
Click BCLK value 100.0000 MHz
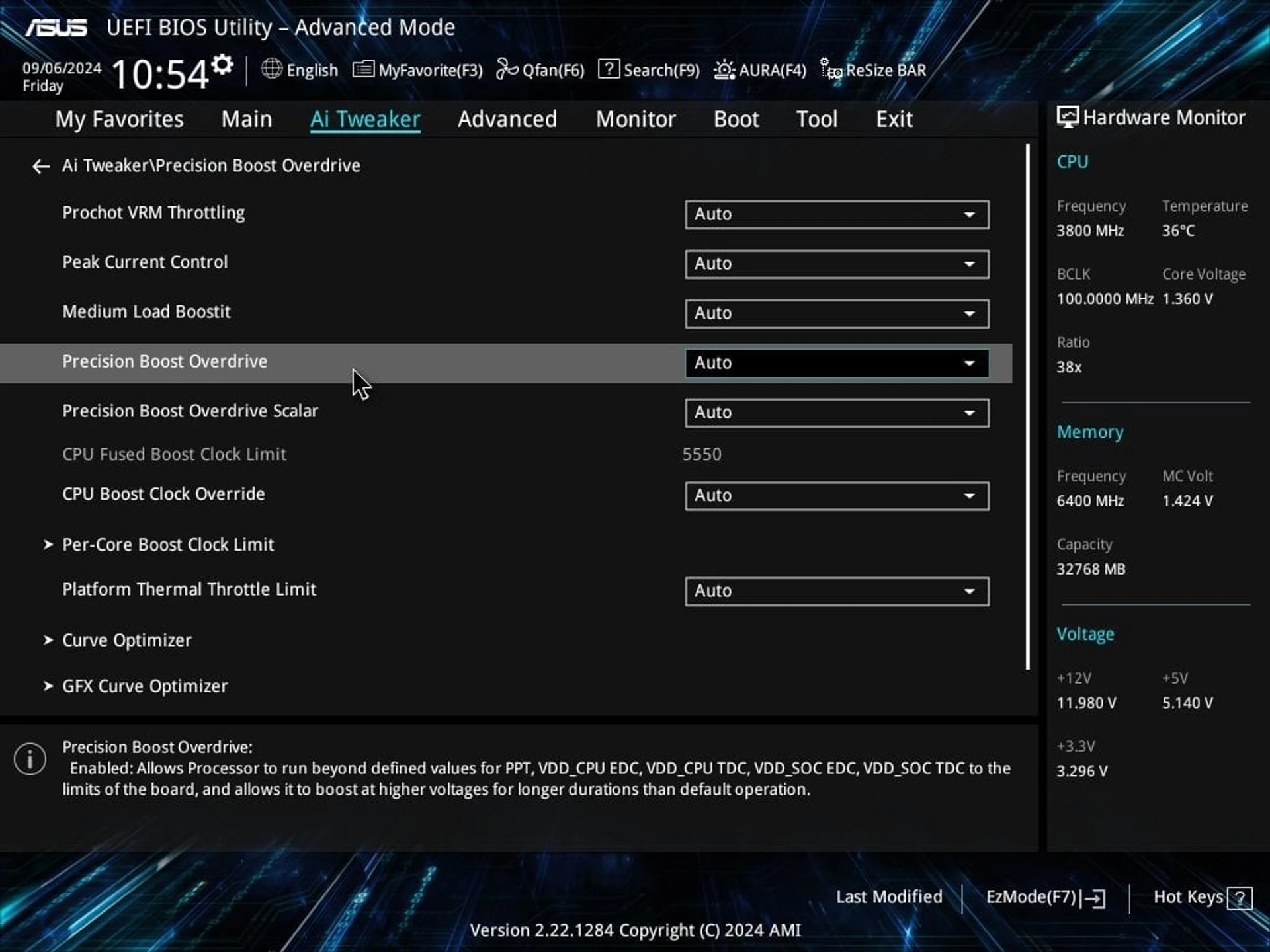(x=1105, y=299)
